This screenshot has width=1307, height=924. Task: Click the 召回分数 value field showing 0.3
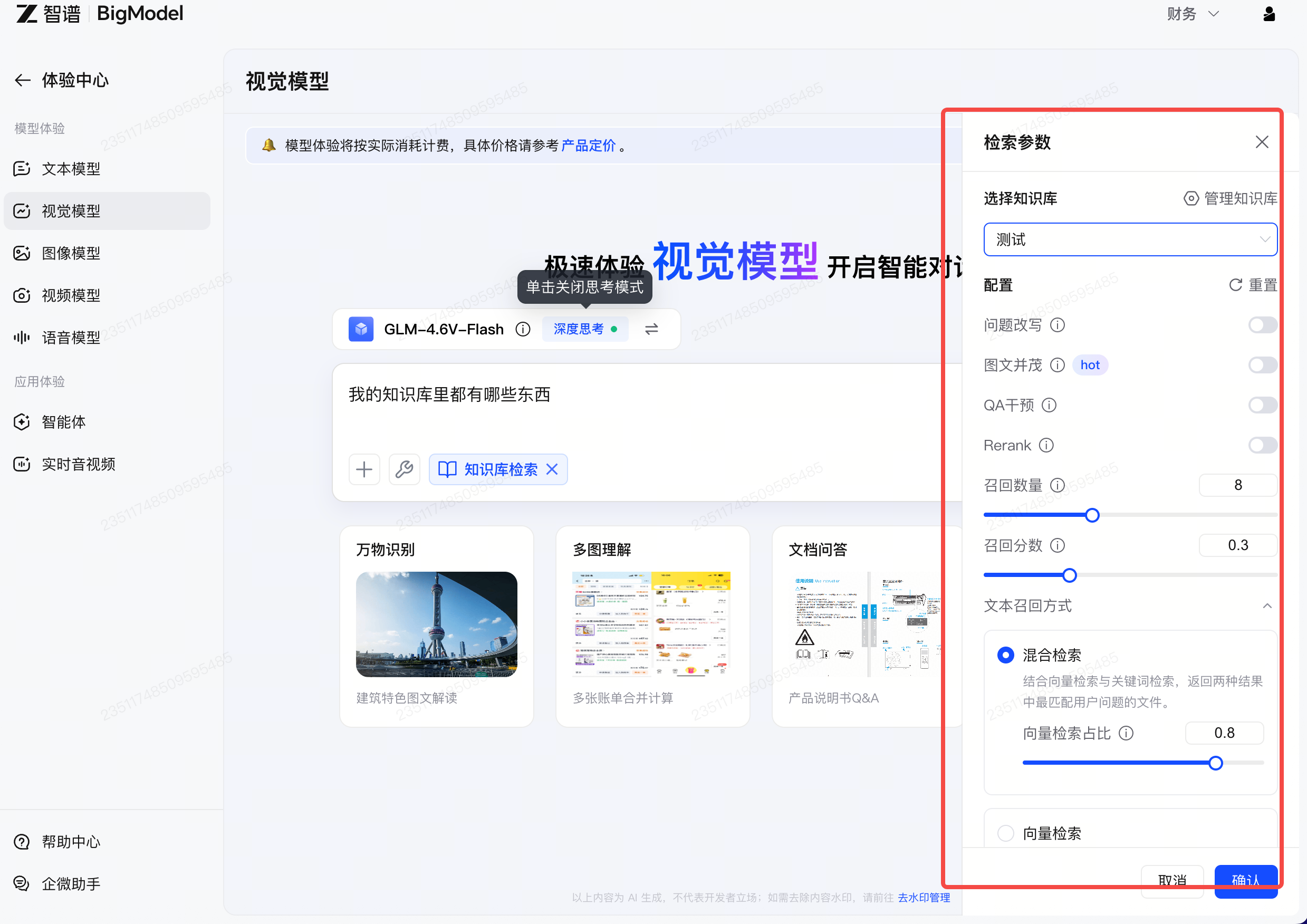pos(1237,545)
